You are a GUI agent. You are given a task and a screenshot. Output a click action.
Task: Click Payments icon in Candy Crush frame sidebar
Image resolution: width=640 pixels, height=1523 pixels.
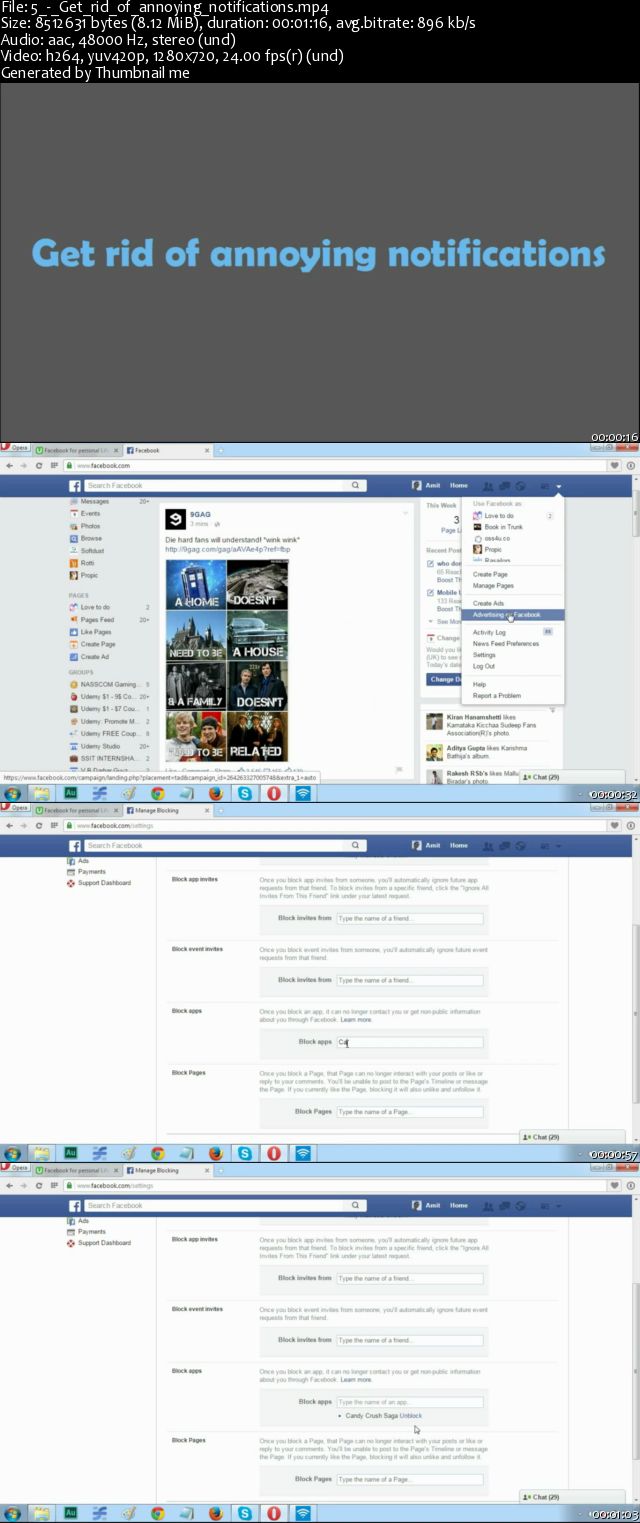[x=71, y=1232]
